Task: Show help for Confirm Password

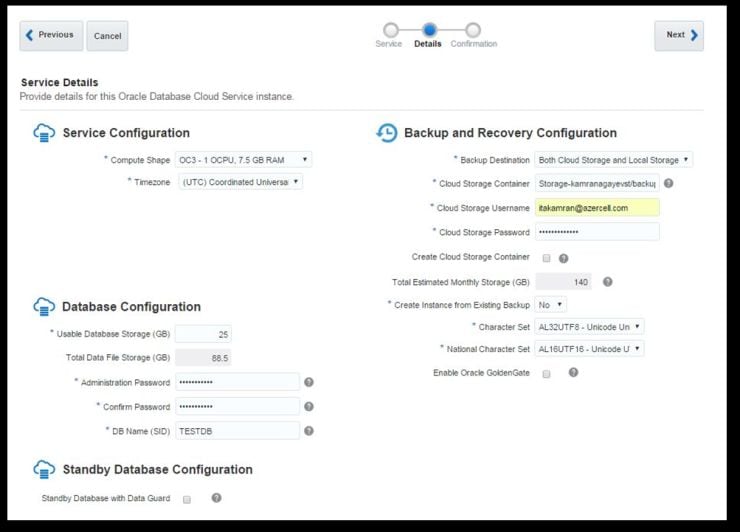Action: point(309,406)
